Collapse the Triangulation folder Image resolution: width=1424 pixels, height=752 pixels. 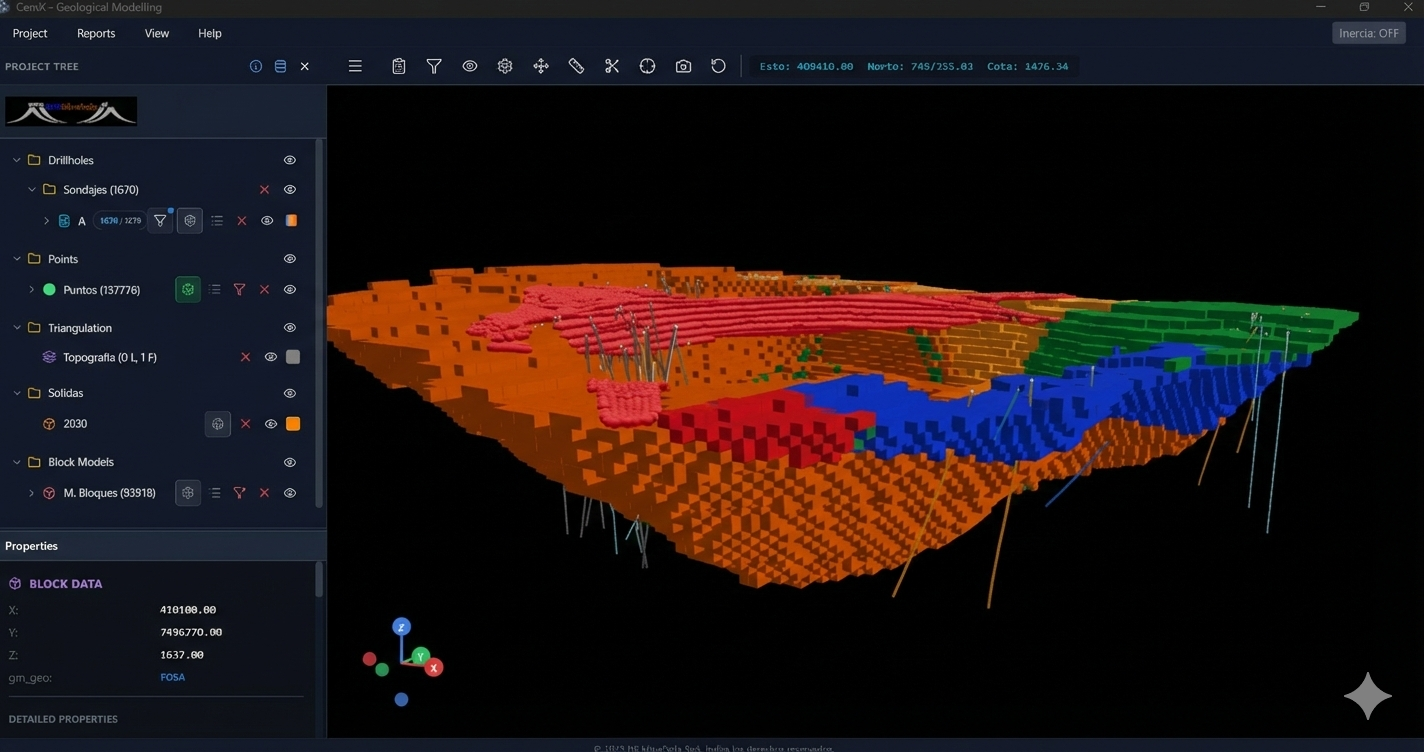17,328
